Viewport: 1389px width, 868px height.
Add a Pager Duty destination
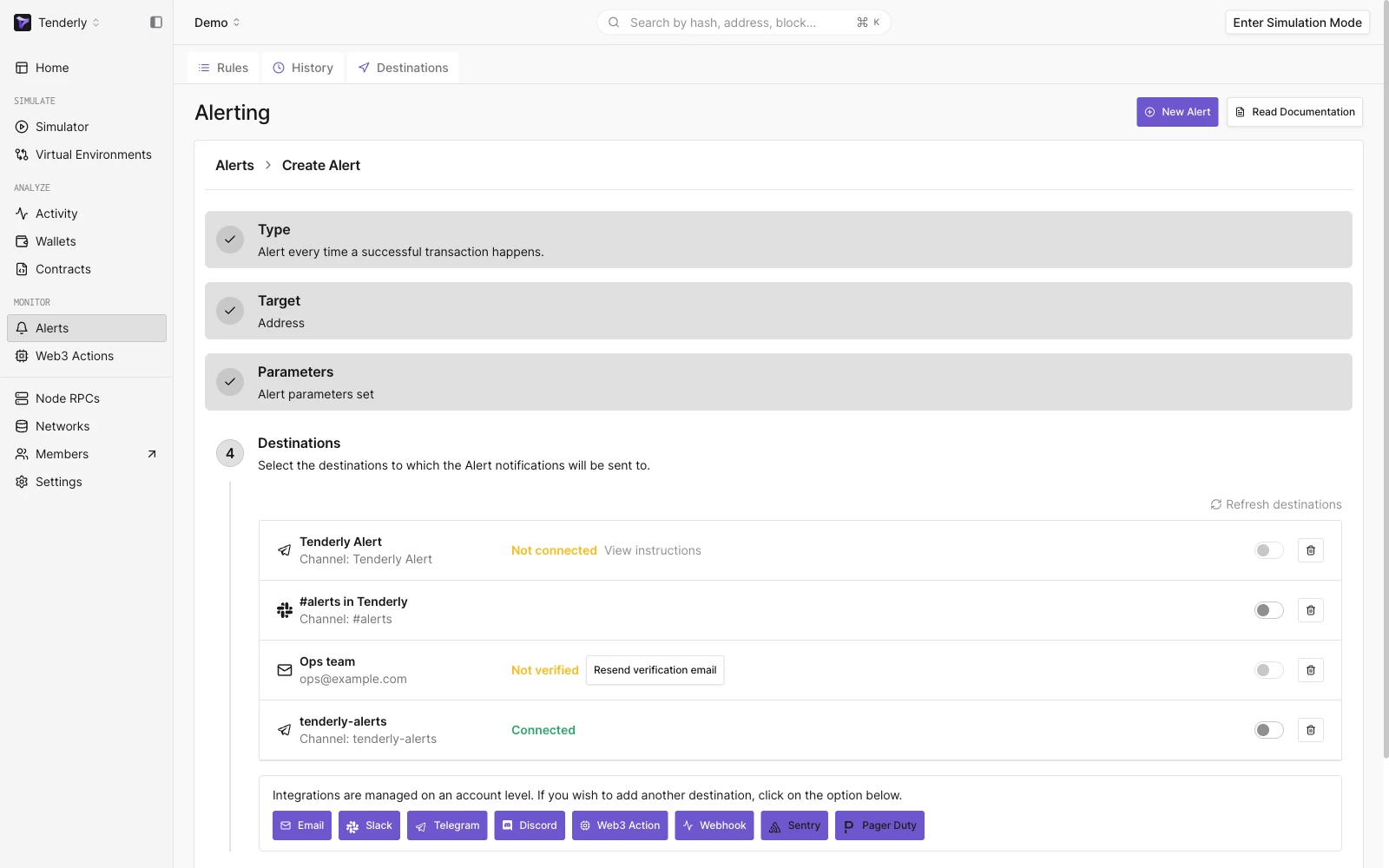tap(879, 825)
